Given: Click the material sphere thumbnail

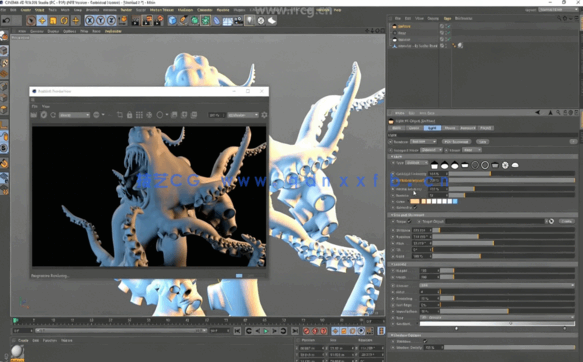Looking at the screenshot, I should pyautogui.click(x=17, y=351).
